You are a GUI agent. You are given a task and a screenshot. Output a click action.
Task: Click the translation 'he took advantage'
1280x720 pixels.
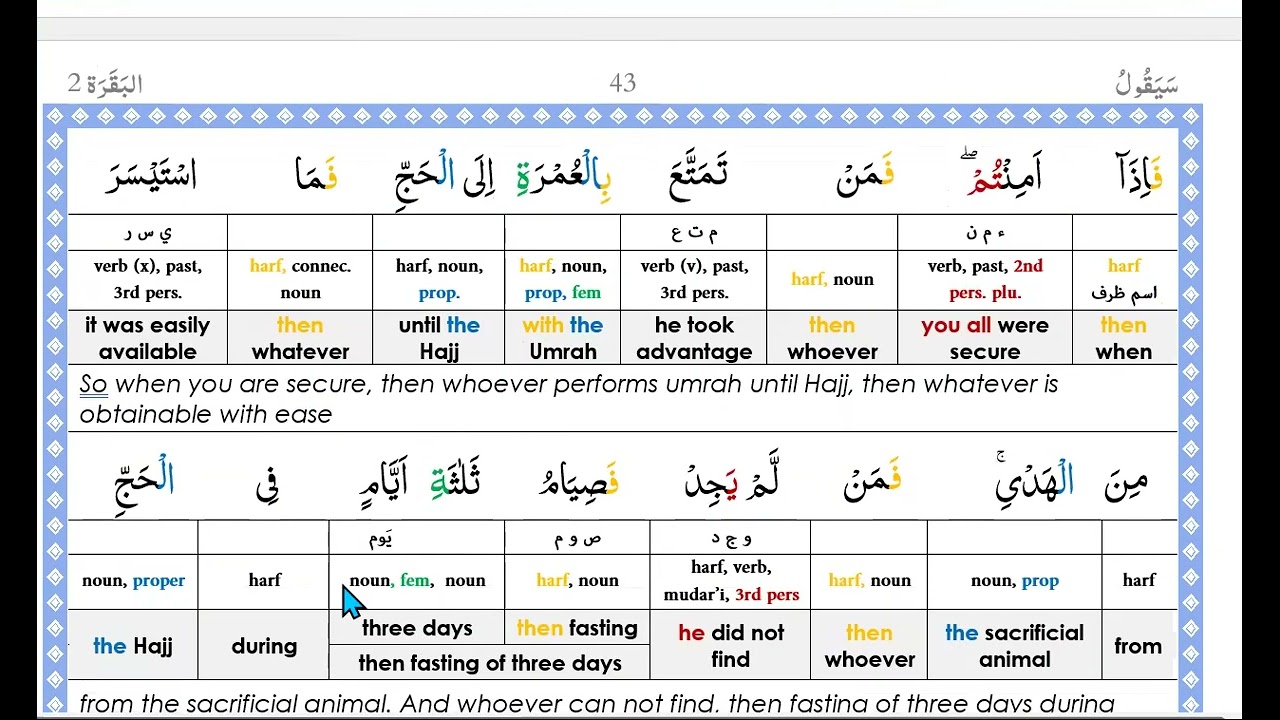tap(694, 338)
